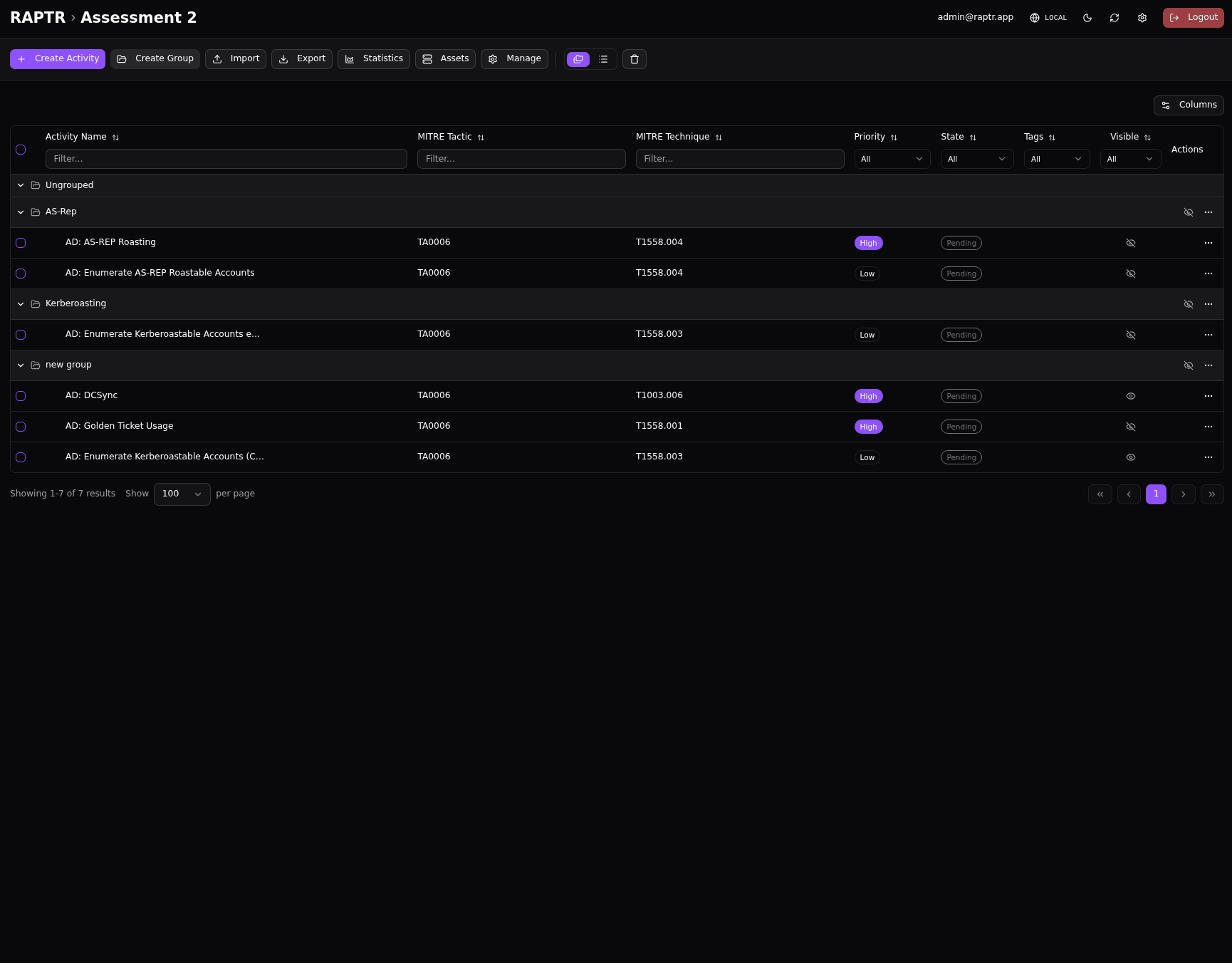The image size is (1232, 963).
Task: Open the Priority filter dropdown
Action: [892, 158]
